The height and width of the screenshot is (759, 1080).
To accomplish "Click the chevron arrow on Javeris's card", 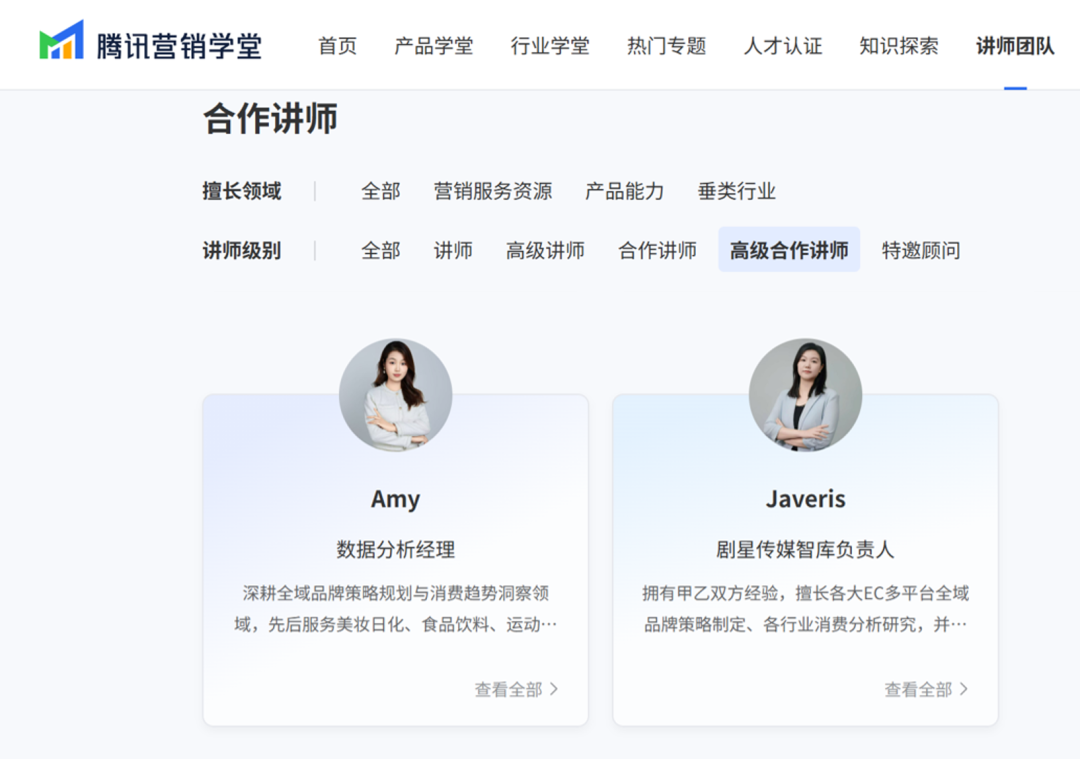I will pos(964,689).
